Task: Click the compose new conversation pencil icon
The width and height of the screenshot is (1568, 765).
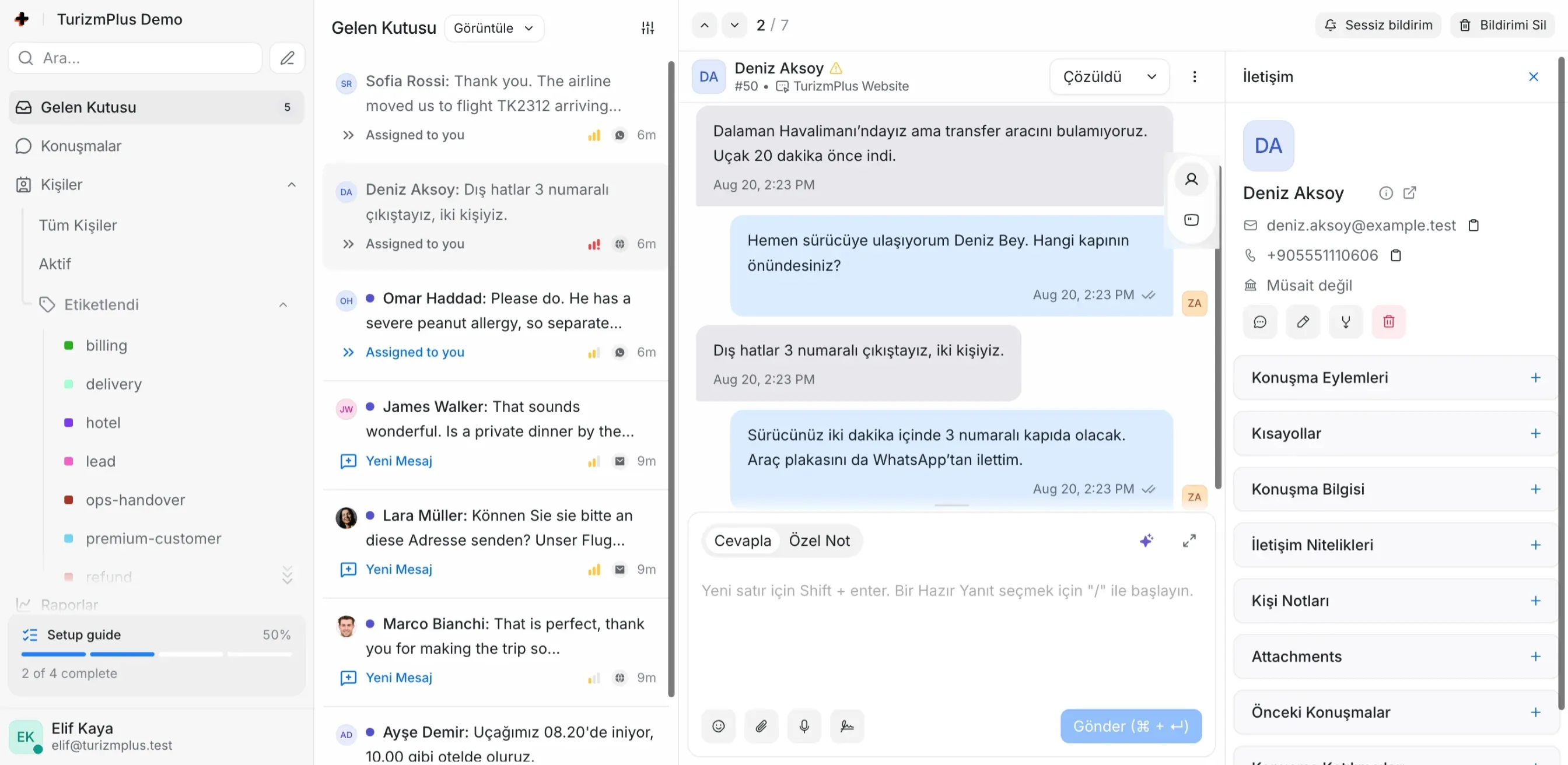Action: (288, 58)
